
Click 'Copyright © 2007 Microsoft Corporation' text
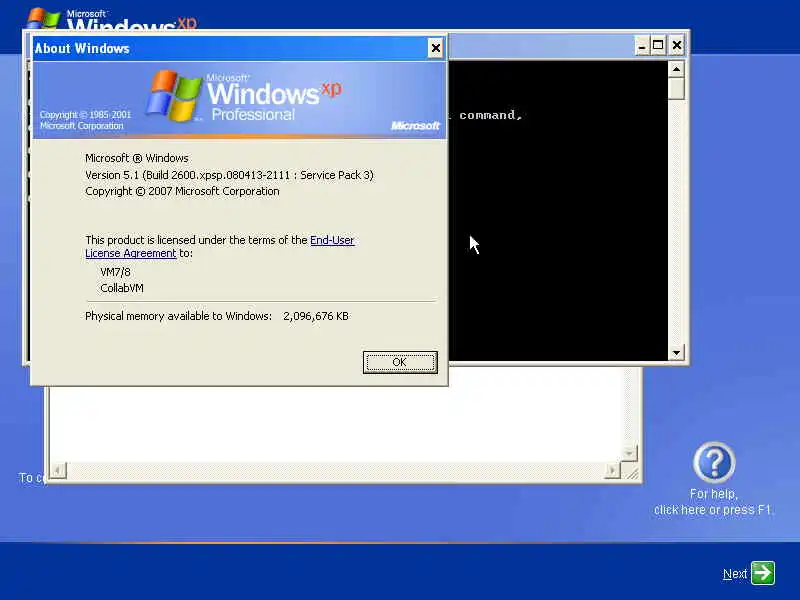(182, 191)
